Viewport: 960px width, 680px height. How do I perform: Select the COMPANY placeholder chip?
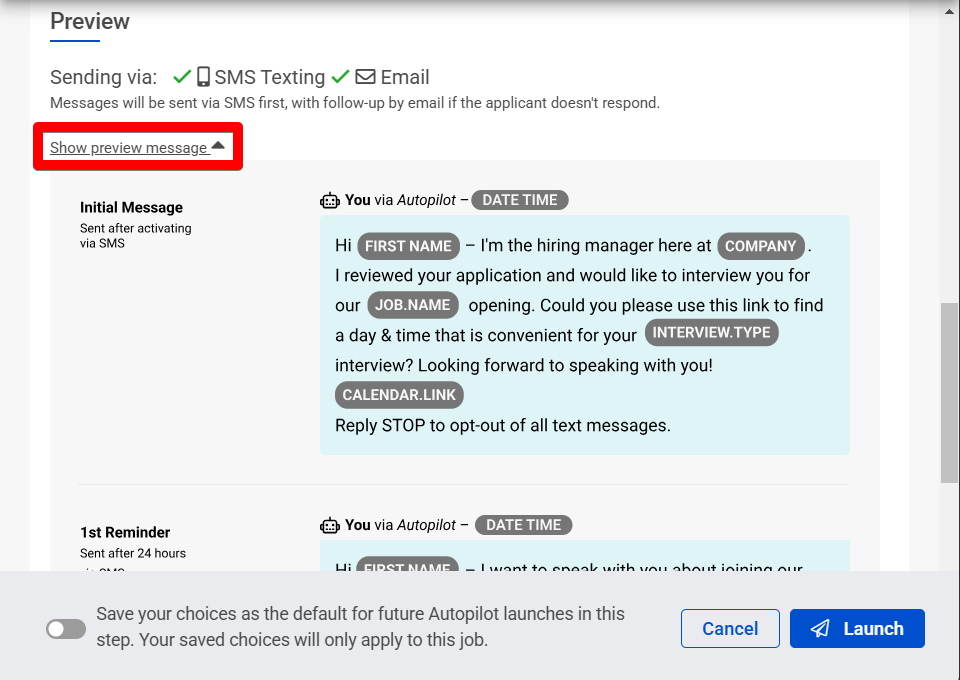click(x=761, y=246)
